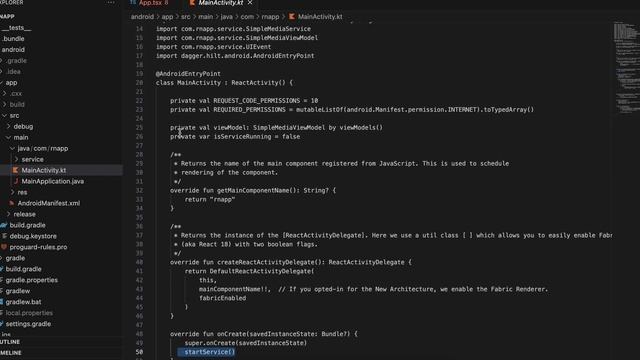Screen dimensions: 640x360
Task: Open app-level build.gradle under release
Action: click(27, 225)
